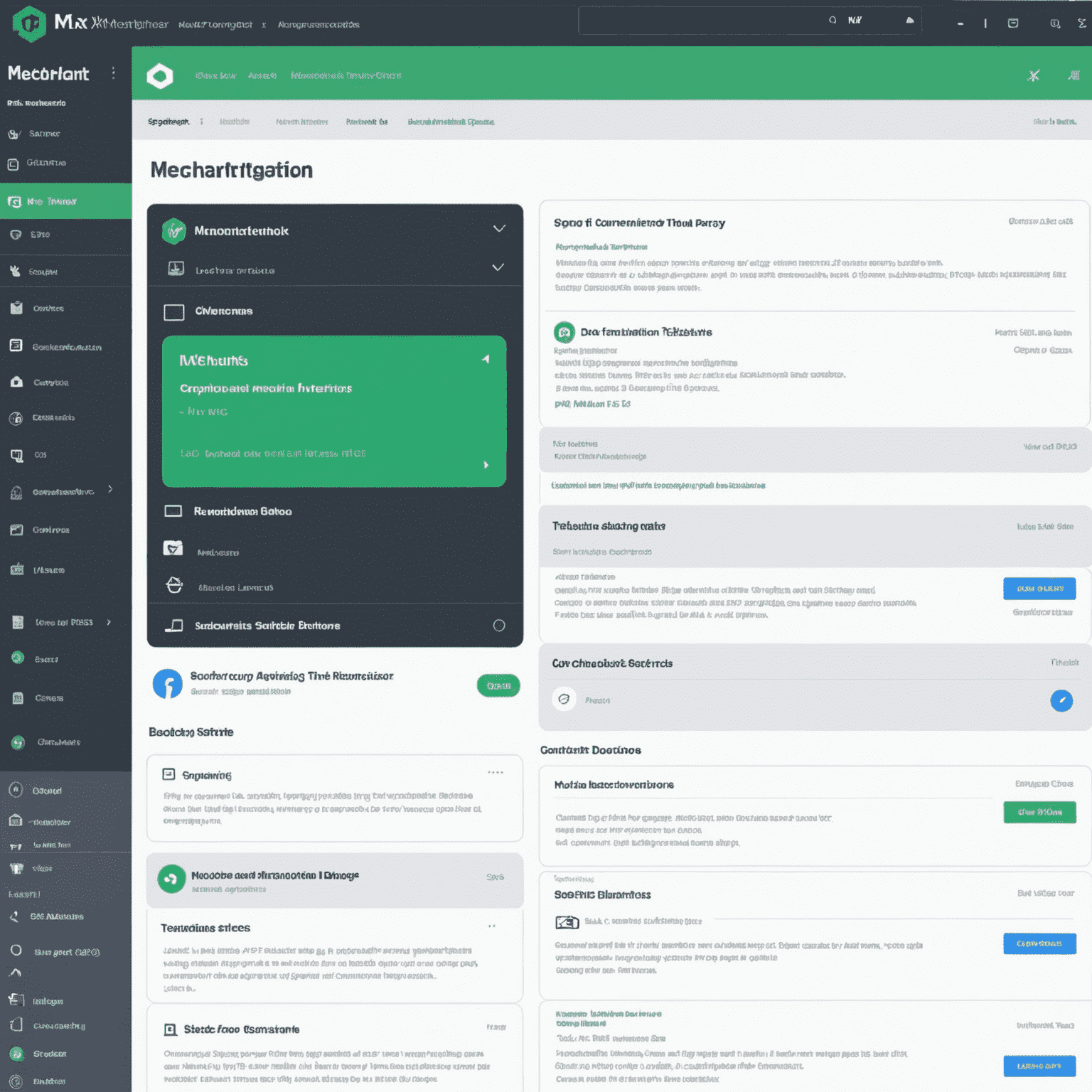Click the tools icon in the green header

[1034, 75]
